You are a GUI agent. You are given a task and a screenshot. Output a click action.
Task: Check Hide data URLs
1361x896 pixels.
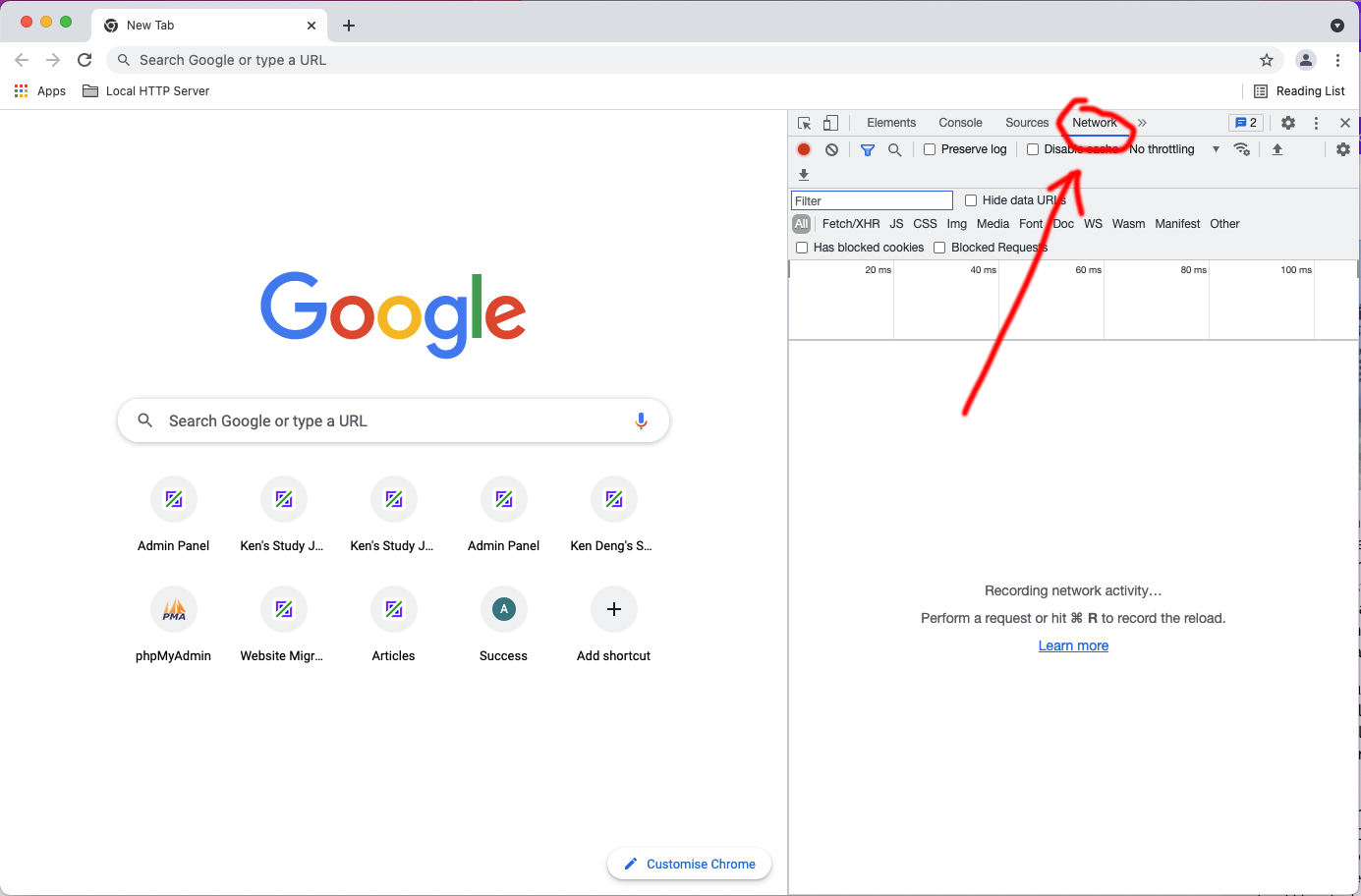coord(971,200)
